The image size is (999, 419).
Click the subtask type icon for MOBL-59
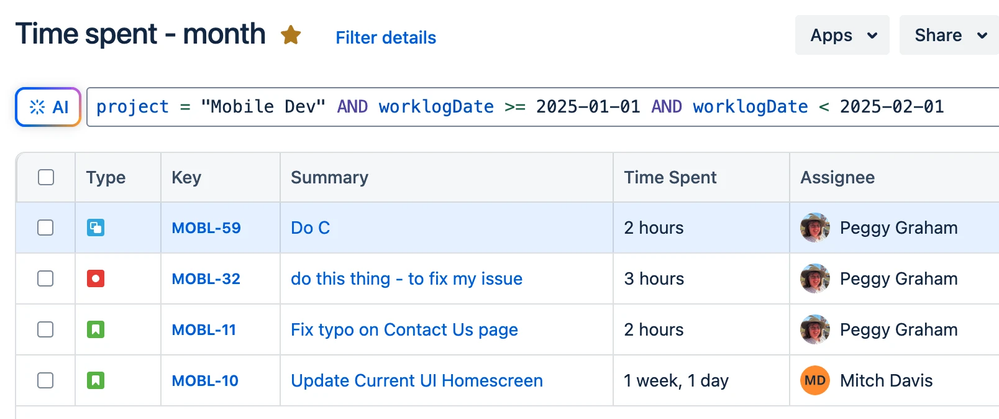click(x=96, y=228)
